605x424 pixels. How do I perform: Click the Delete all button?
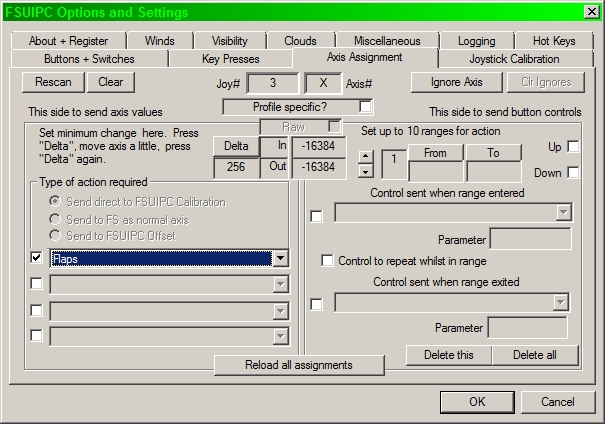tap(535, 355)
